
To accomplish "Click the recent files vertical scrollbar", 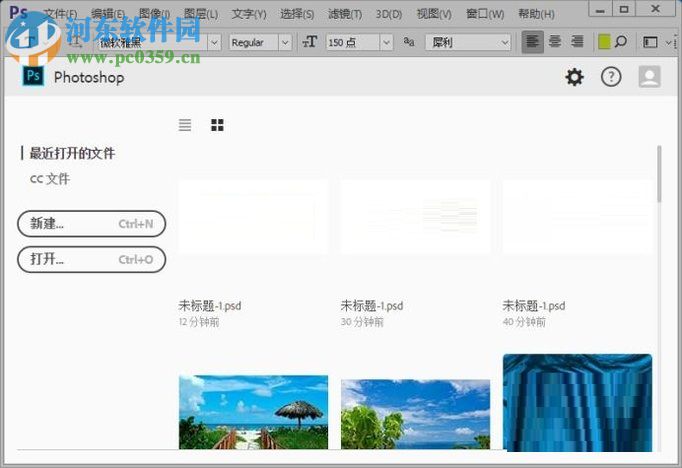I will [x=659, y=174].
